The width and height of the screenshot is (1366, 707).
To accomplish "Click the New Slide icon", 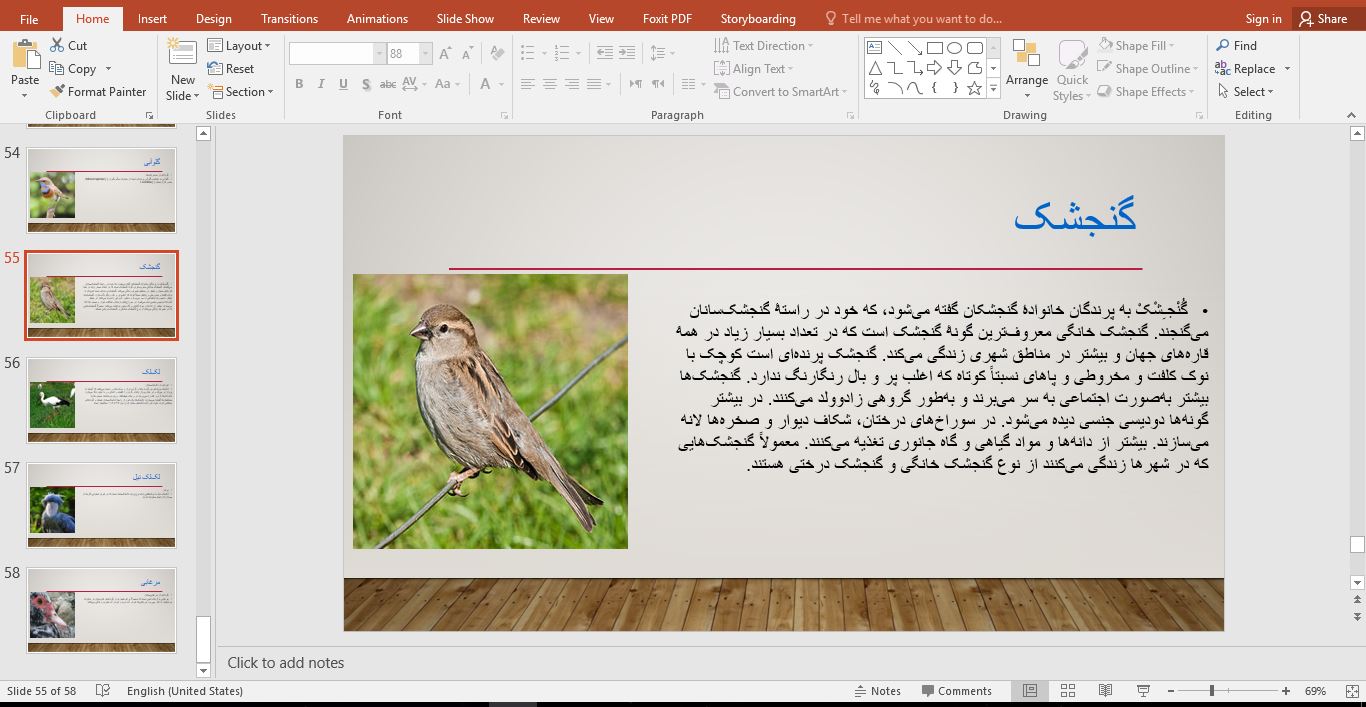I will pyautogui.click(x=182, y=53).
